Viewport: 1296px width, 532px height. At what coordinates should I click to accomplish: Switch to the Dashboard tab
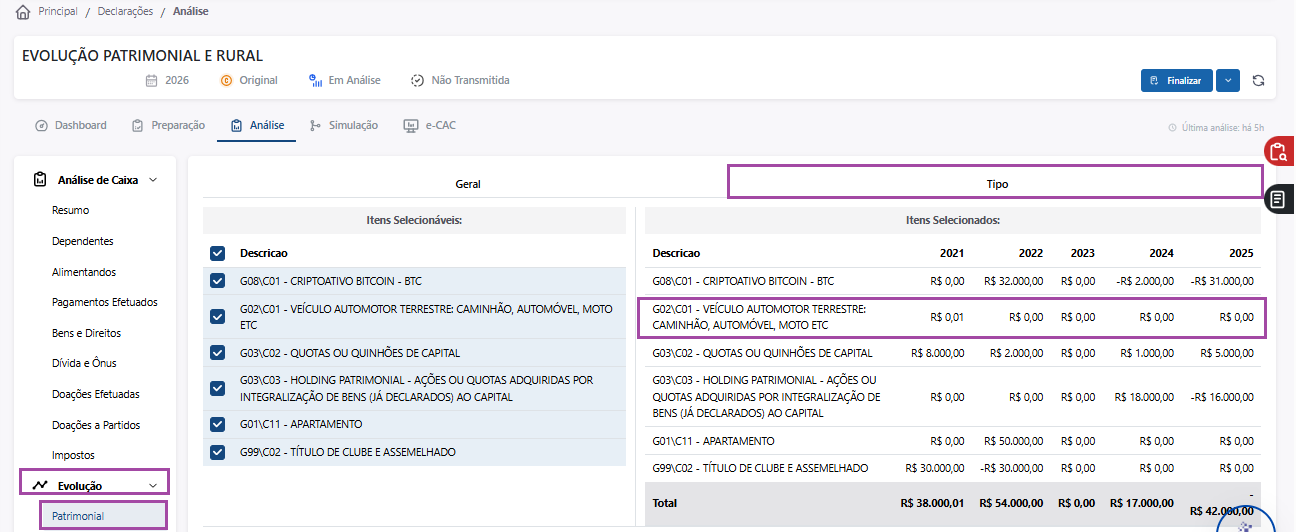click(70, 126)
